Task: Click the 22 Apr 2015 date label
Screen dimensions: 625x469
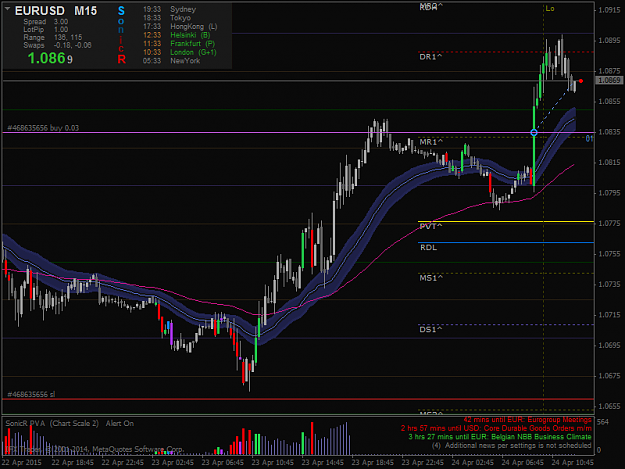Action: tap(22, 462)
